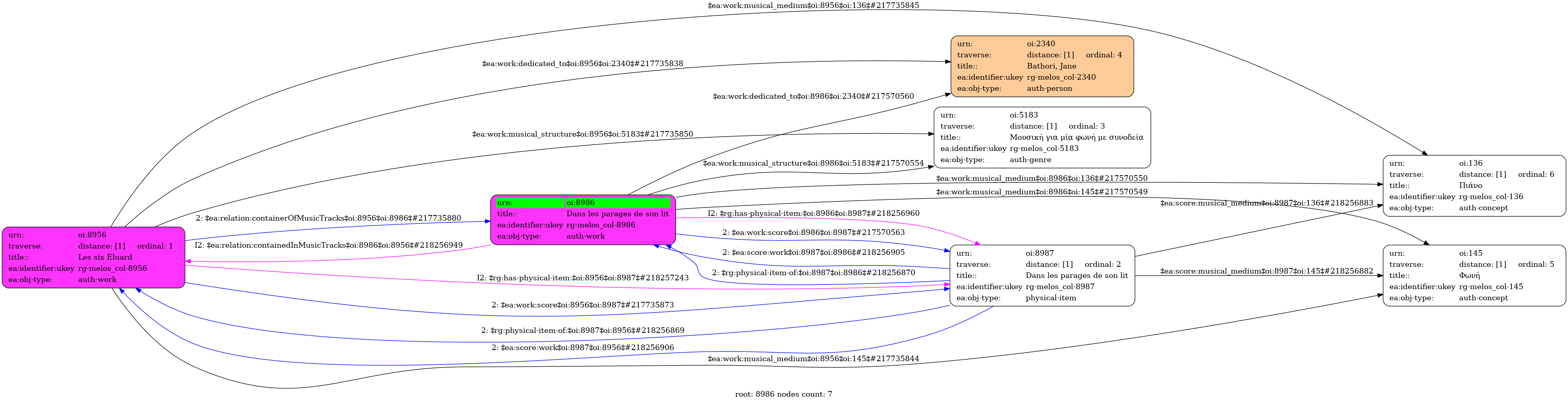Select score:musical_medium label oi:8987 to oi:145

pos(1266,271)
